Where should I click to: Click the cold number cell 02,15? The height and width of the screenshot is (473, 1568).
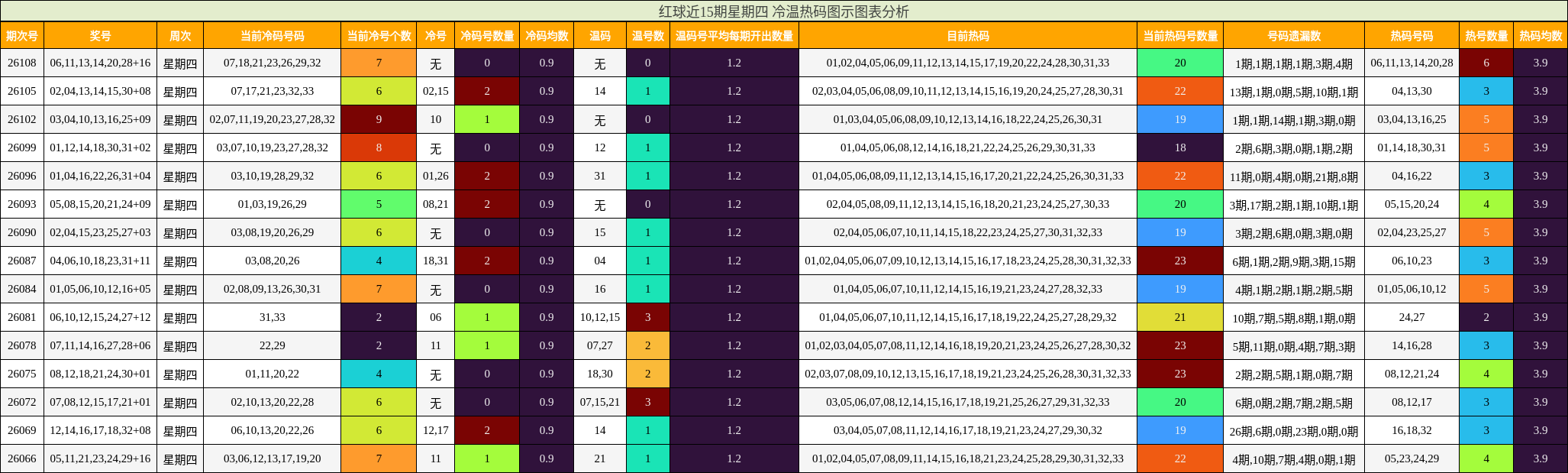436,91
